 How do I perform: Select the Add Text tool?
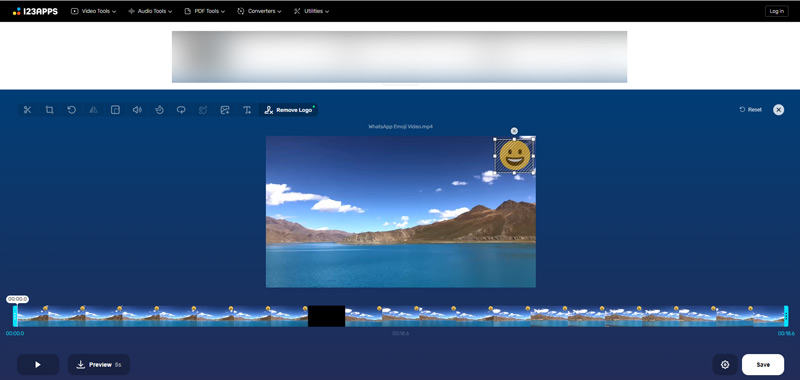(247, 110)
